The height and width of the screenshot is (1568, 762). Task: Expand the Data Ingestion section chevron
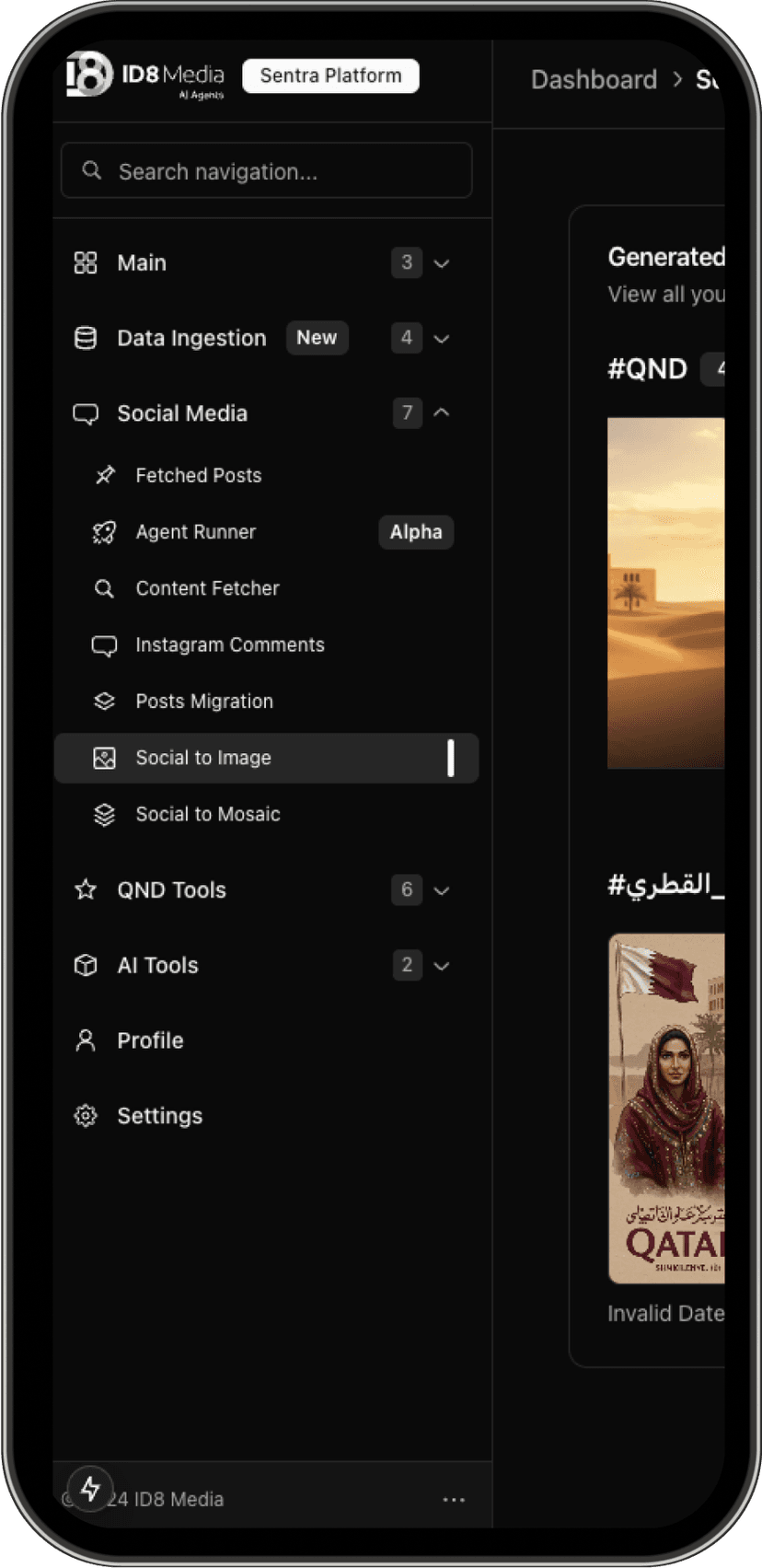(x=442, y=339)
